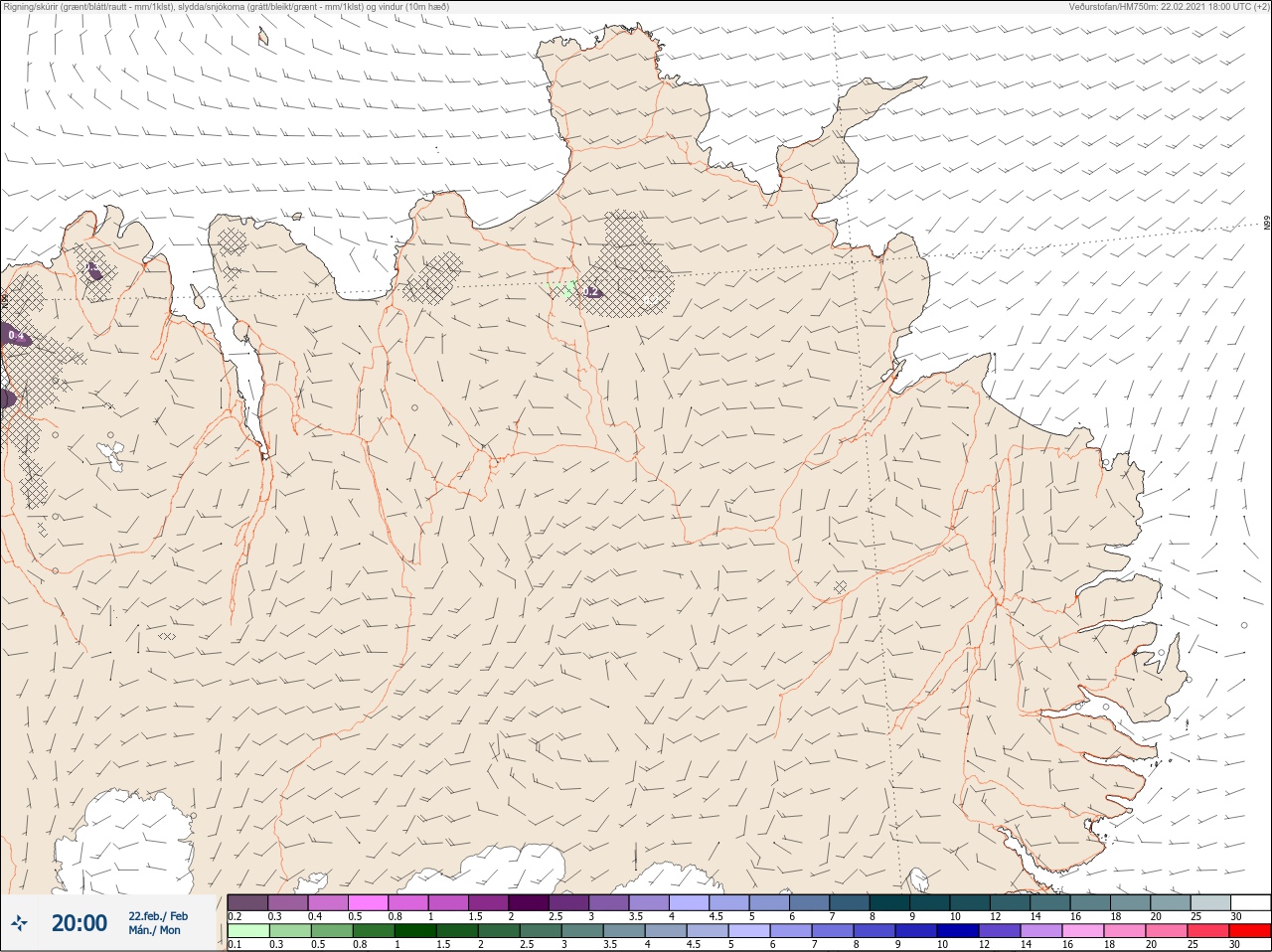The height and width of the screenshot is (952, 1272).
Task: Select lower legend pale green swatch labeled 0.1
Action: tap(247, 931)
